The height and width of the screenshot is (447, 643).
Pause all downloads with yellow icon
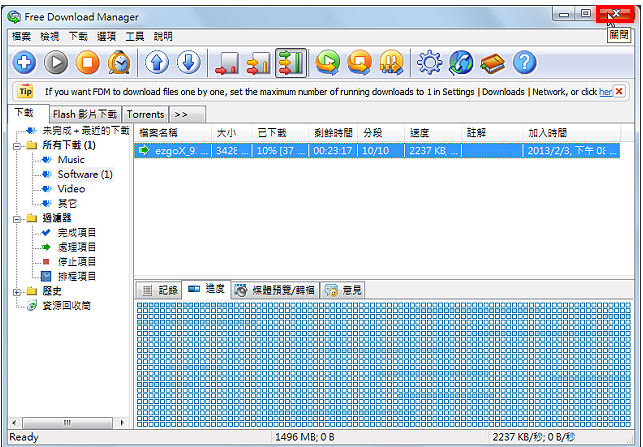[x=391, y=63]
